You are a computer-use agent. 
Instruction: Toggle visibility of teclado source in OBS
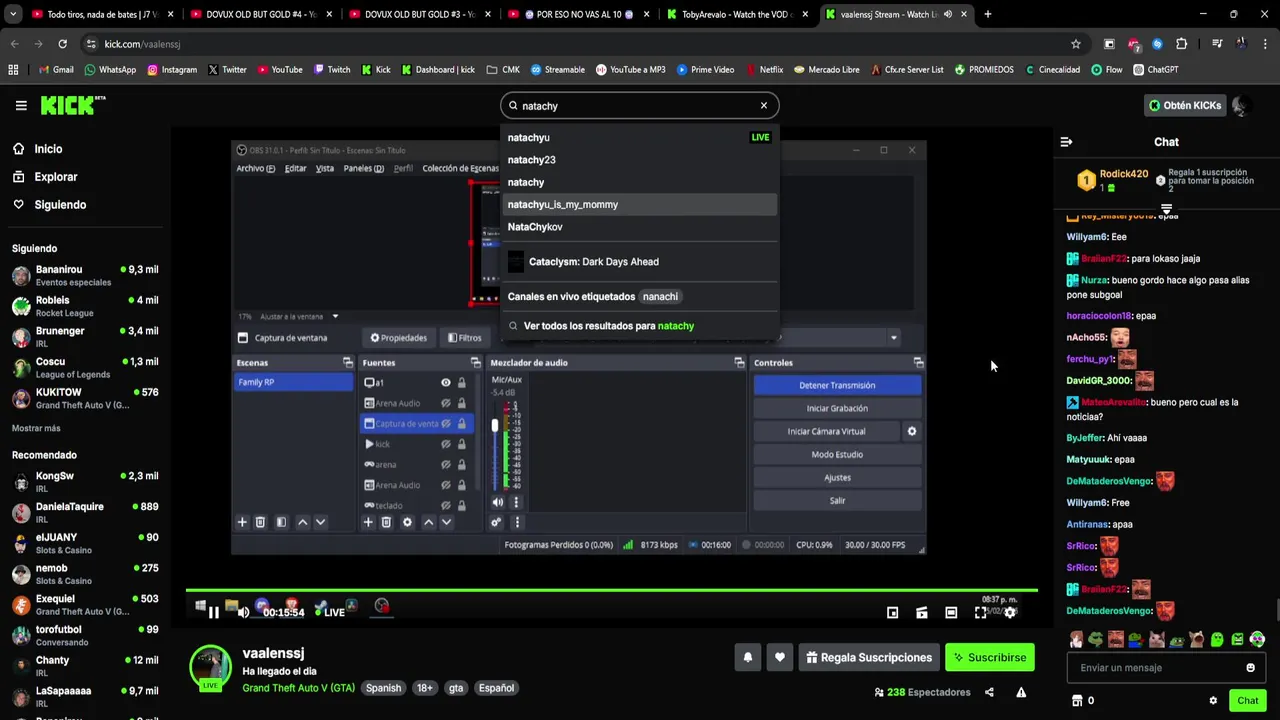click(x=446, y=505)
